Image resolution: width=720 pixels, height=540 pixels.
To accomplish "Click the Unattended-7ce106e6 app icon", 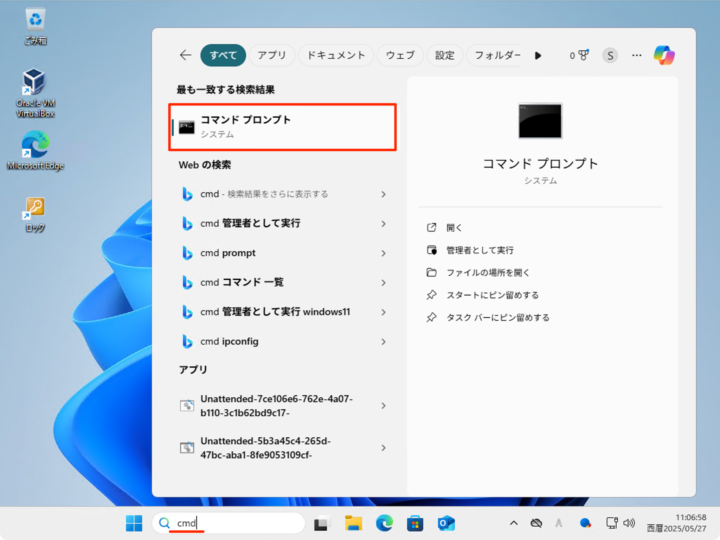I will coord(187,405).
